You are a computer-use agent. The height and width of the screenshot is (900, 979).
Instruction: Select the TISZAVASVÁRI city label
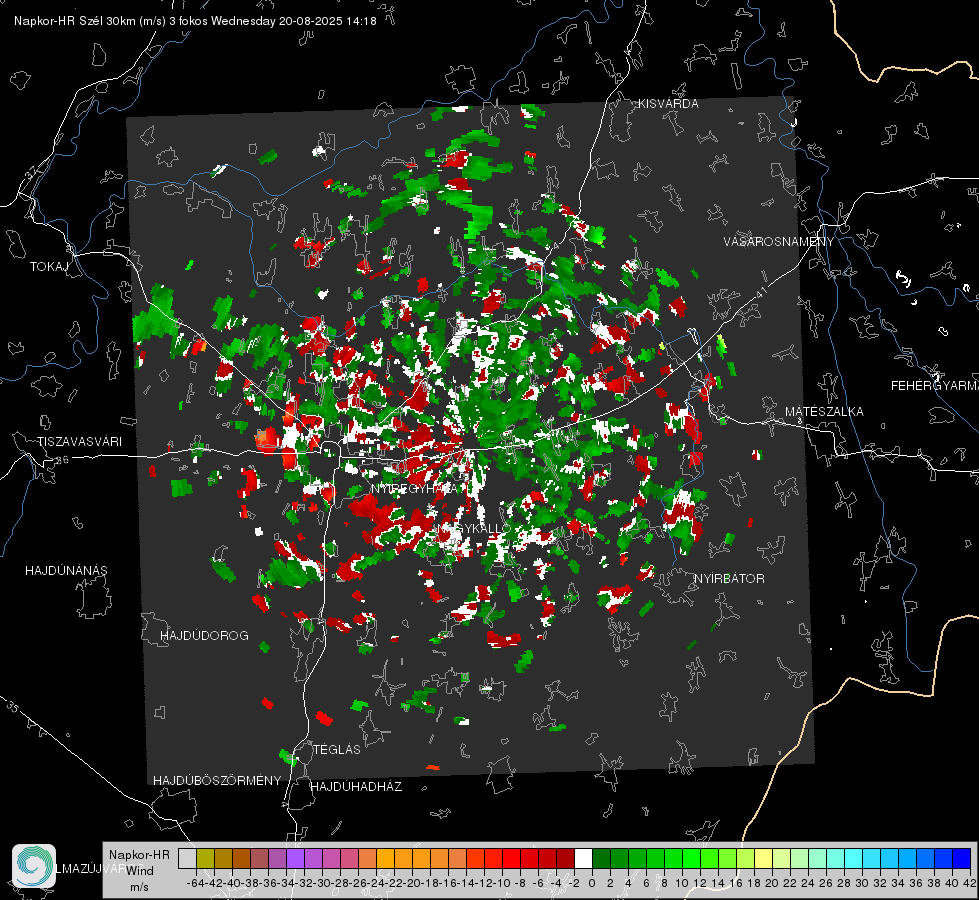[x=79, y=442]
